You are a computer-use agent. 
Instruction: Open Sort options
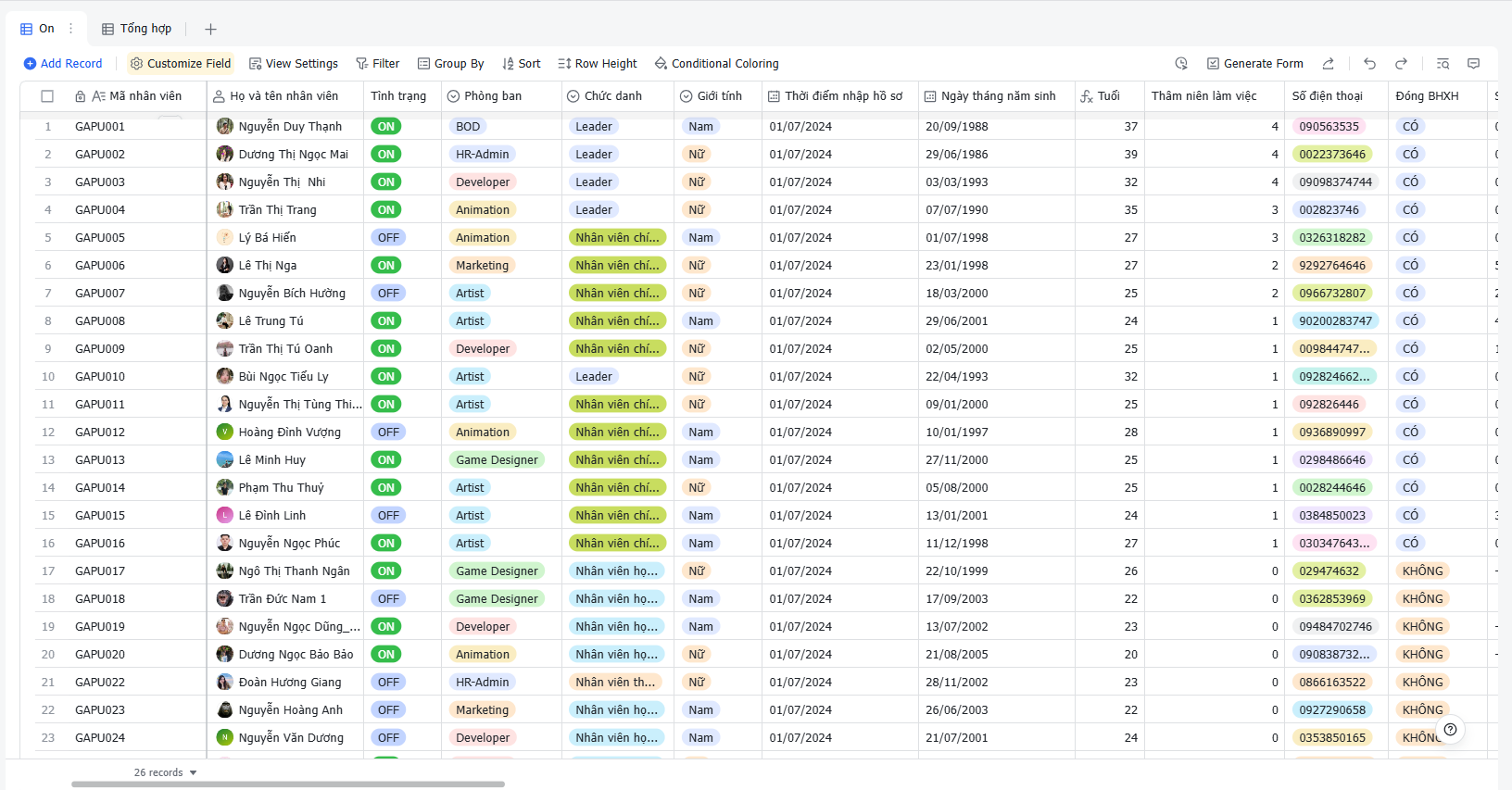tap(522, 64)
